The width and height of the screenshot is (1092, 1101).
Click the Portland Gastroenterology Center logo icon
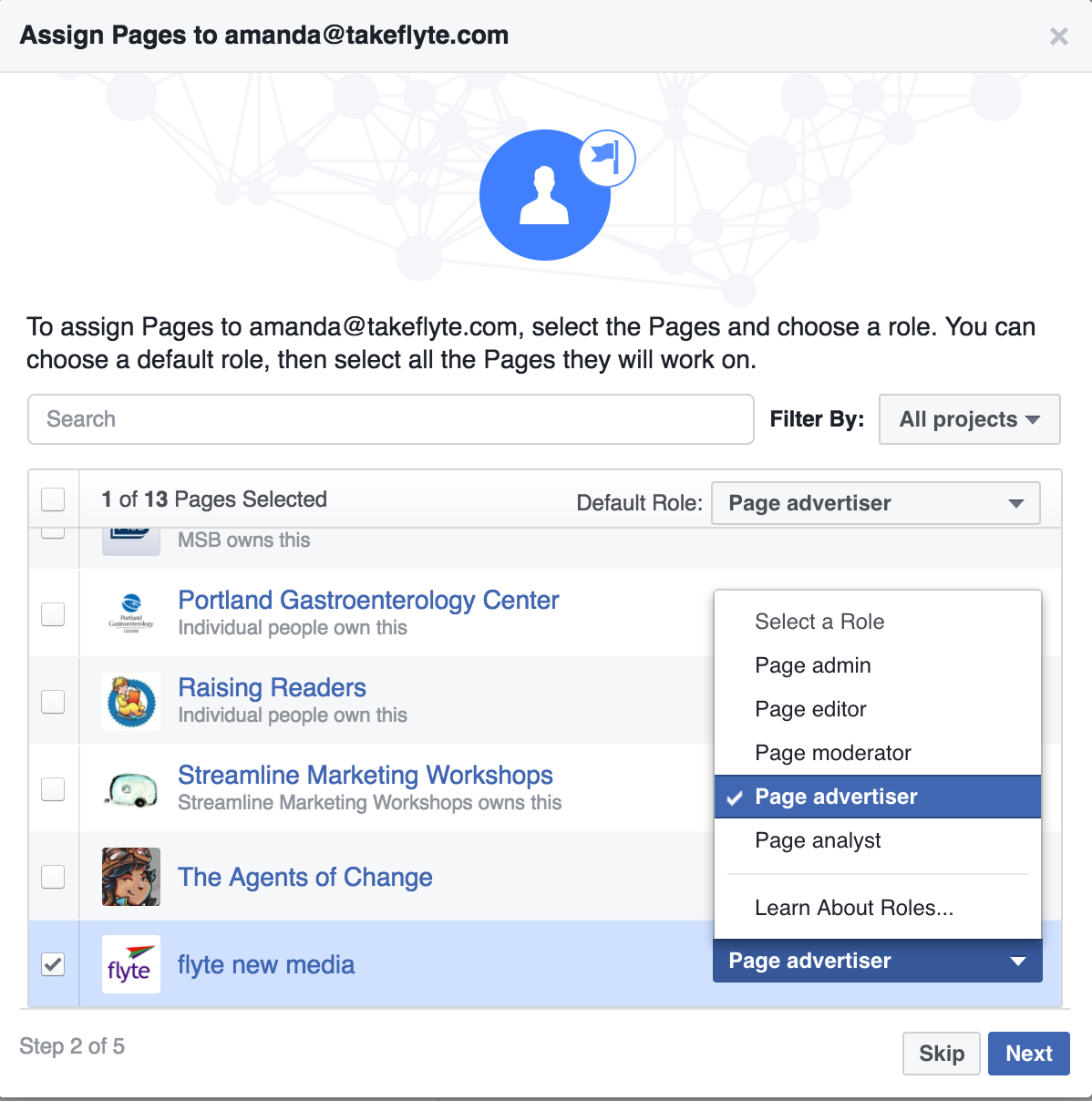131,613
